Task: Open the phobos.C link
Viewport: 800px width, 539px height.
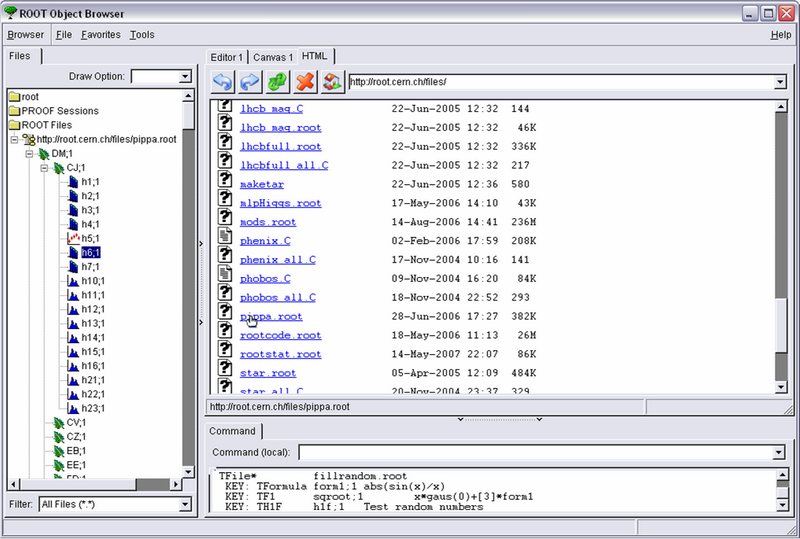Action: (x=265, y=279)
